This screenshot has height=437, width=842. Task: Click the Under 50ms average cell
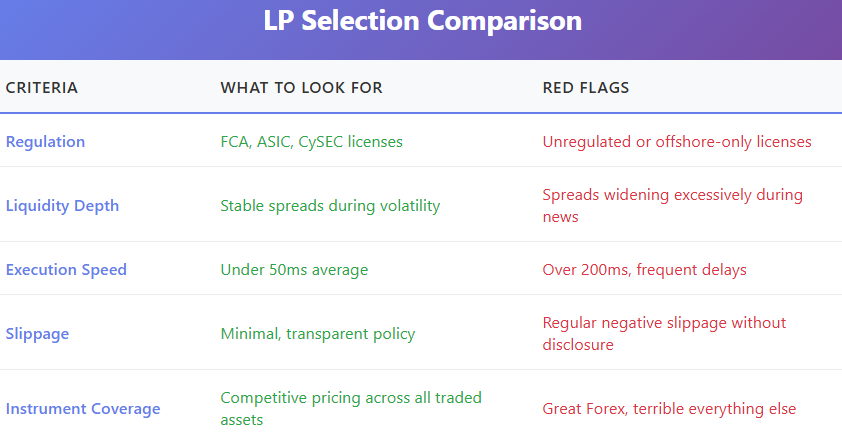pos(294,270)
